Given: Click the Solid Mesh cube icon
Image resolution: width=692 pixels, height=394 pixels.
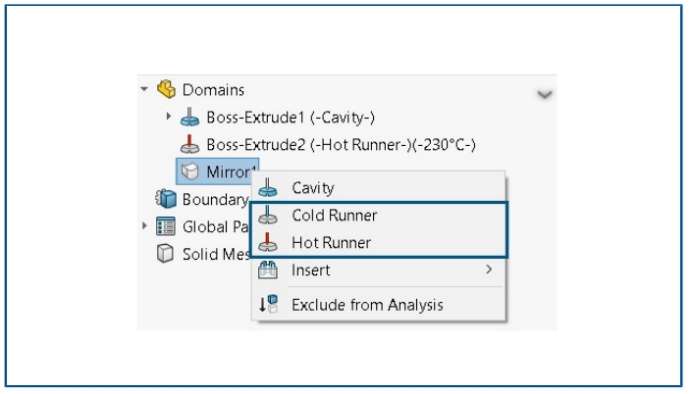Looking at the screenshot, I should click(165, 254).
